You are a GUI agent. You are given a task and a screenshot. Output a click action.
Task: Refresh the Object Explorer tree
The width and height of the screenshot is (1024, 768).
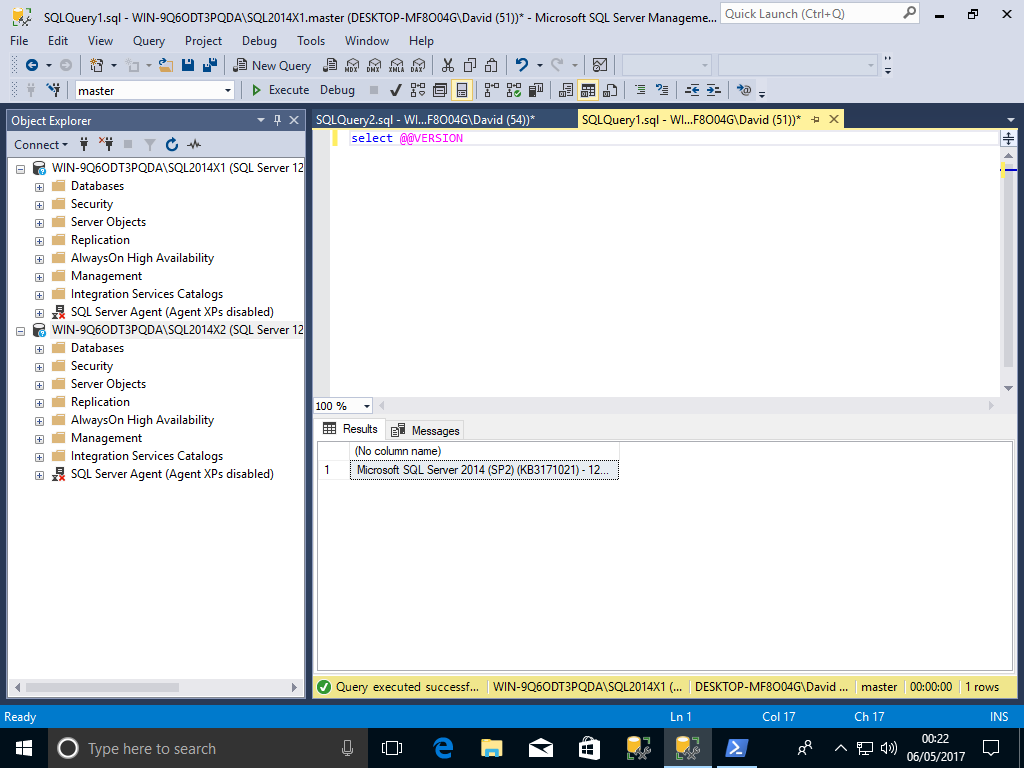pyautogui.click(x=172, y=144)
